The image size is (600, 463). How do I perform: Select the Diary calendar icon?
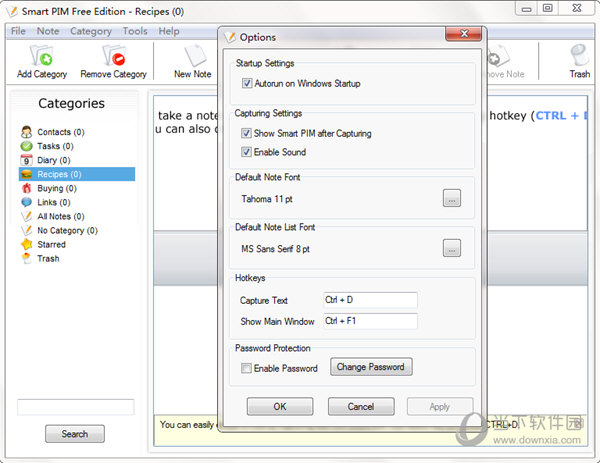tap(26, 160)
